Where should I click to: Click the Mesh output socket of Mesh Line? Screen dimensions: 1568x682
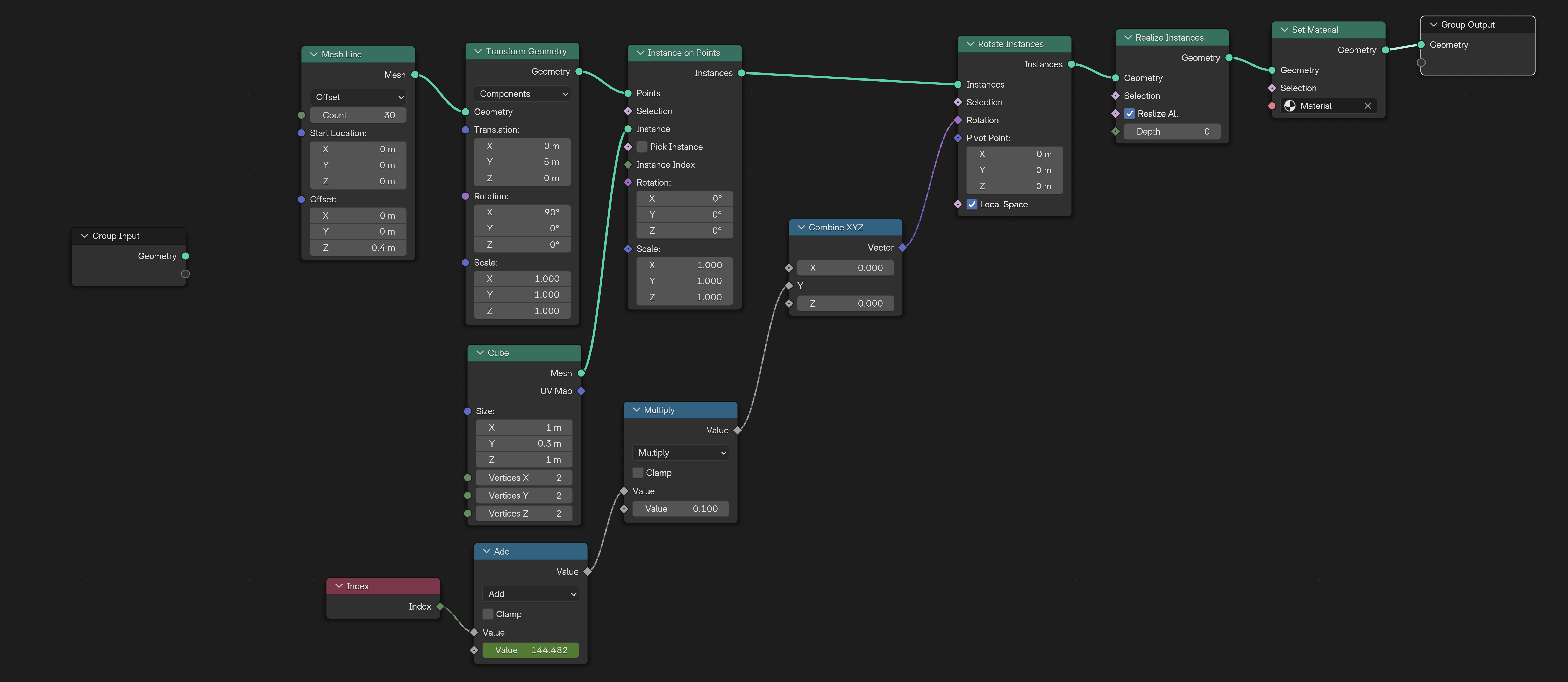click(415, 75)
